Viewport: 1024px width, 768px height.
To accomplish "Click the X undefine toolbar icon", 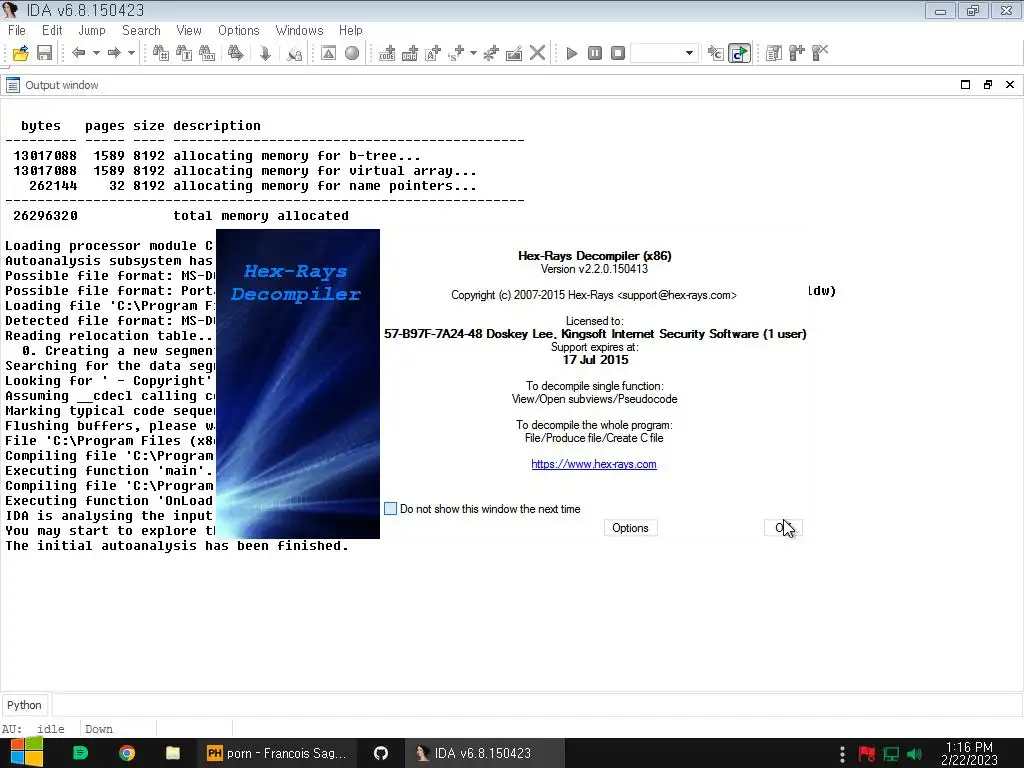I will click(x=537, y=53).
